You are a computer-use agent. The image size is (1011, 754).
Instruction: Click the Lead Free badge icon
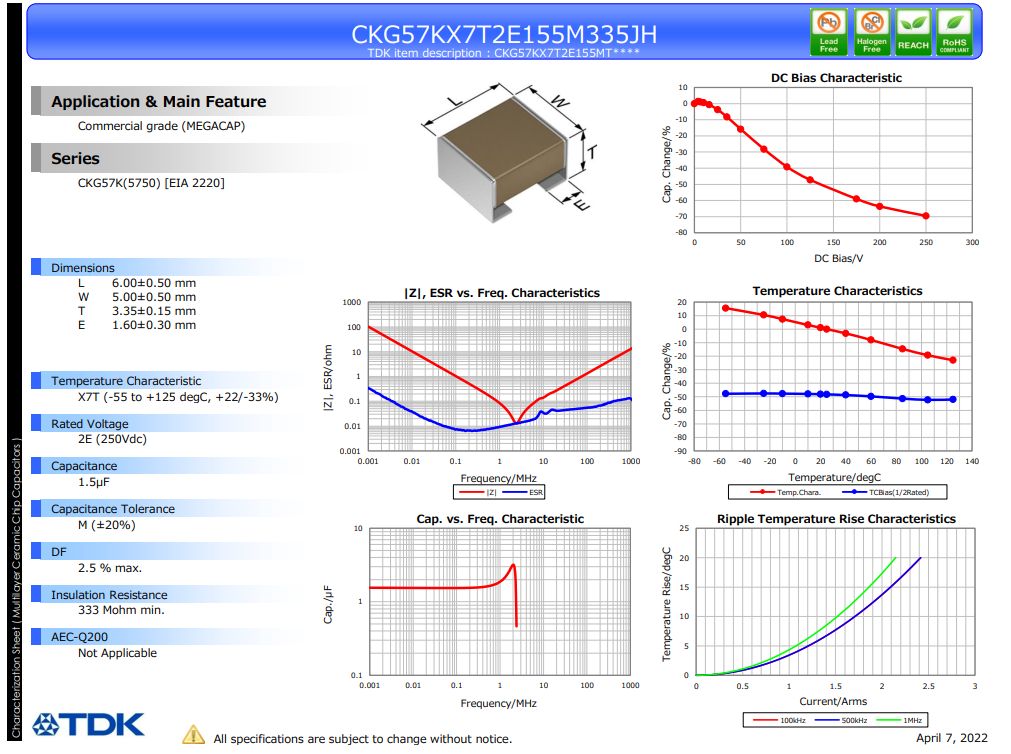click(x=829, y=32)
